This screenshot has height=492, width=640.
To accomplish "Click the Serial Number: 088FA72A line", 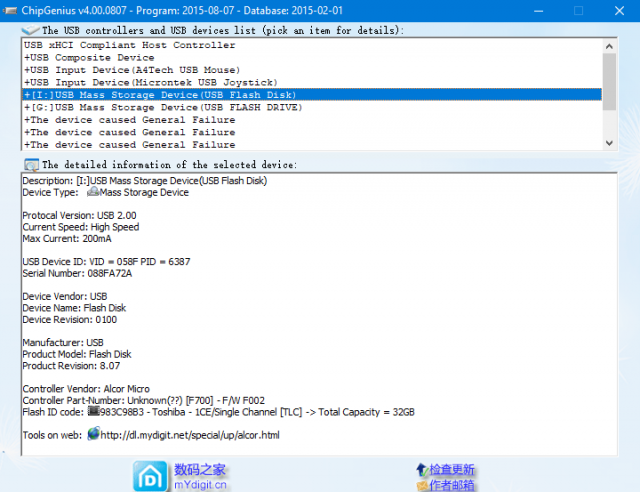I will (x=77, y=273).
